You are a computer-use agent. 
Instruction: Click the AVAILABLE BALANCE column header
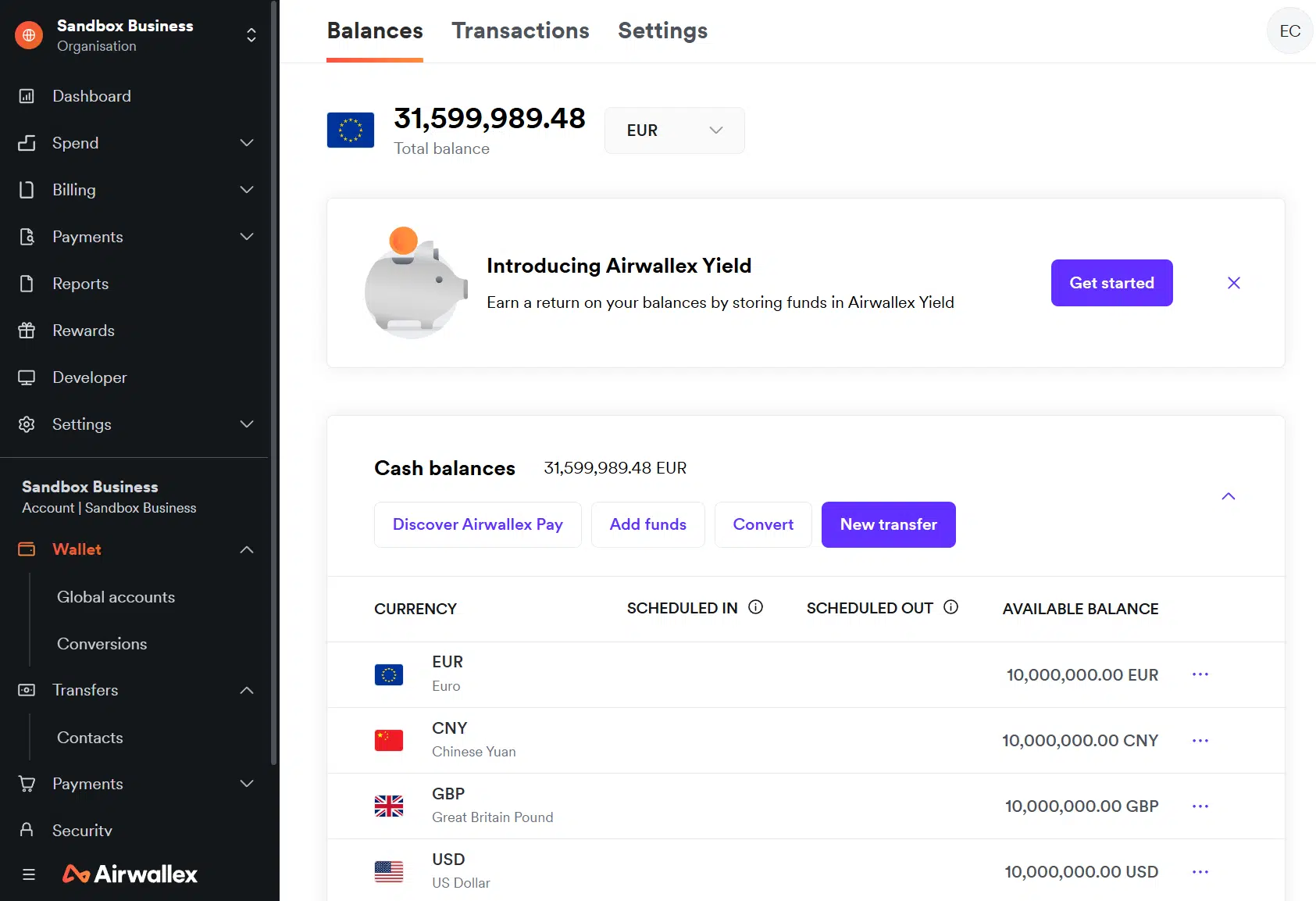click(1081, 609)
